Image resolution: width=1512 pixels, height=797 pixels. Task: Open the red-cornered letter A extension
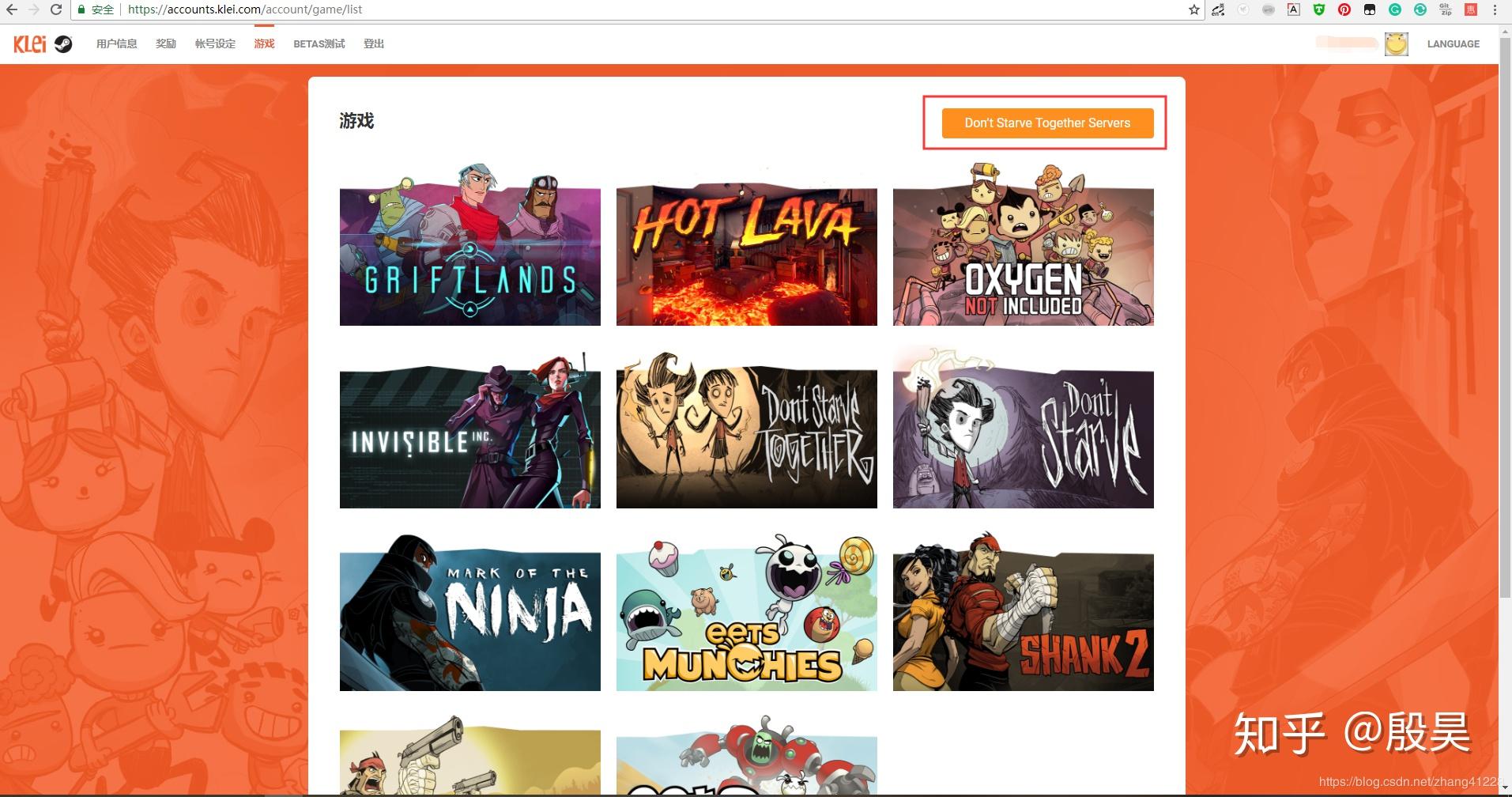tap(1294, 9)
